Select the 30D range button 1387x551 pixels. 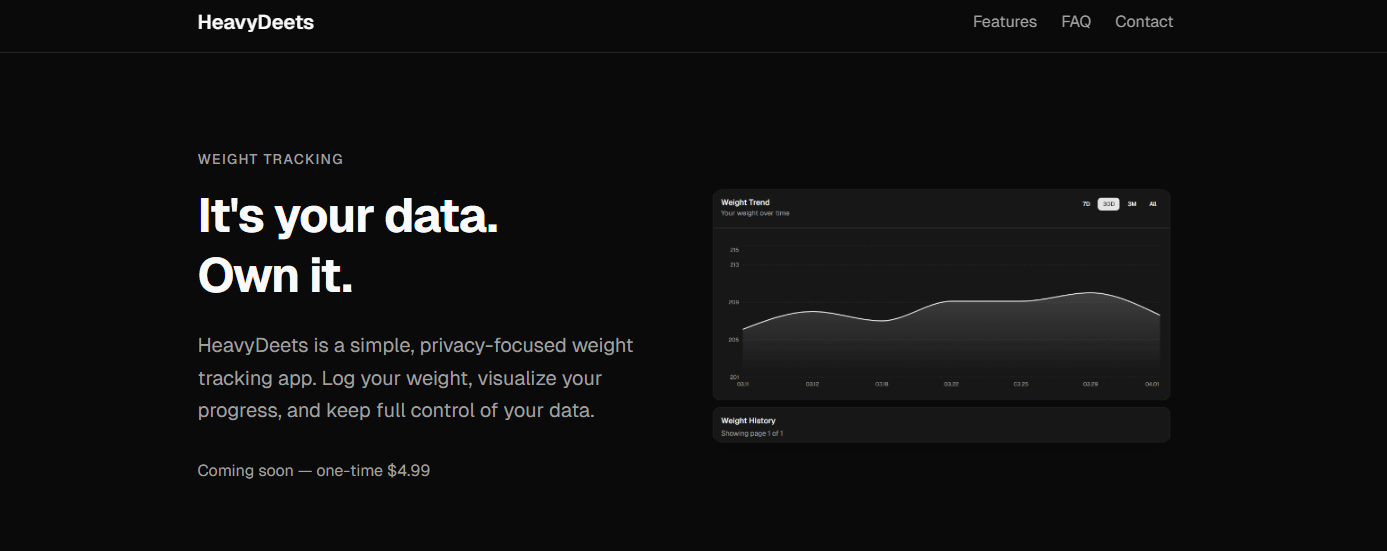(x=1108, y=204)
